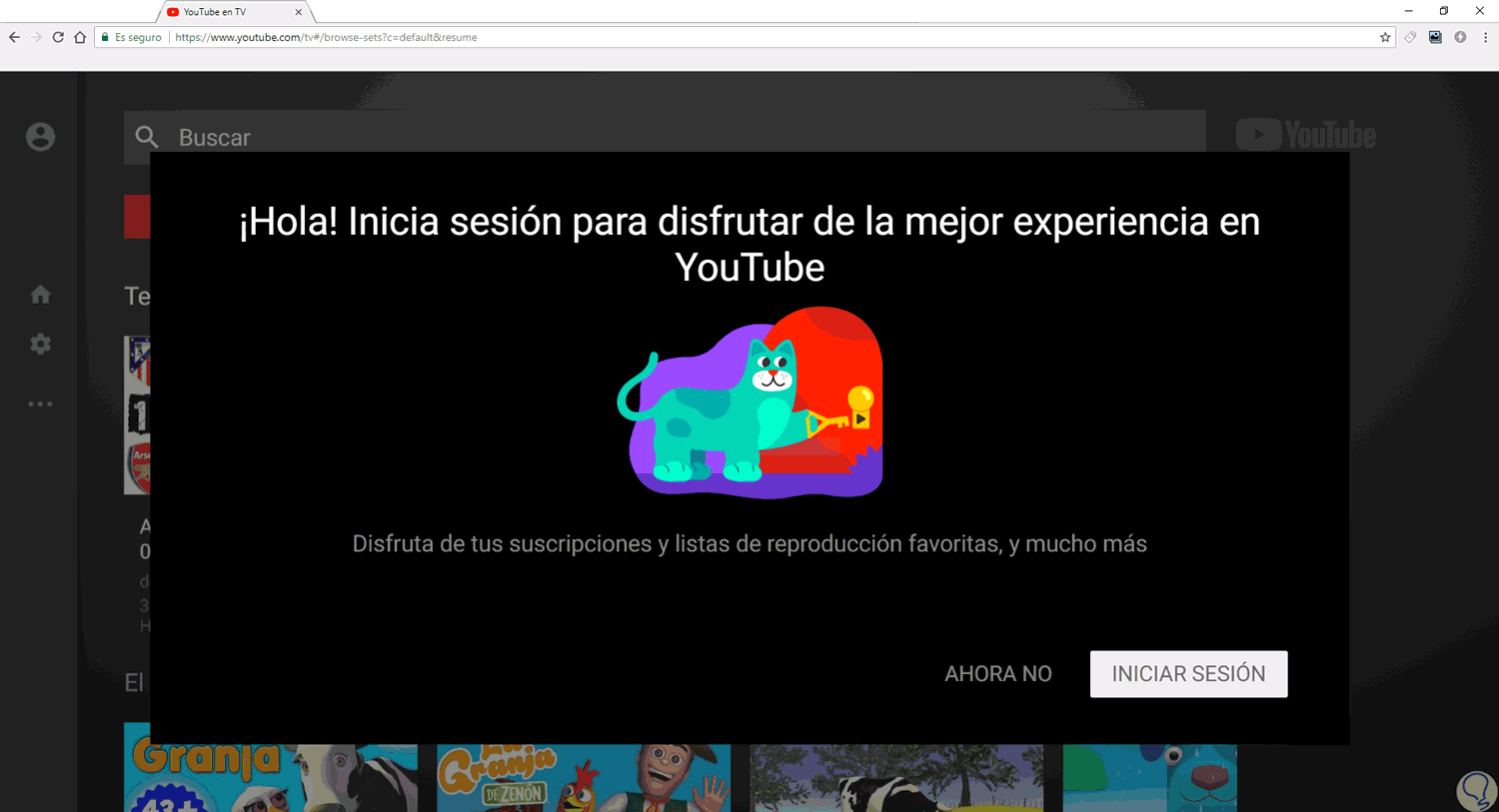Image resolution: width=1499 pixels, height=812 pixels.
Task: Minimize the browser window
Action: pos(1408,11)
